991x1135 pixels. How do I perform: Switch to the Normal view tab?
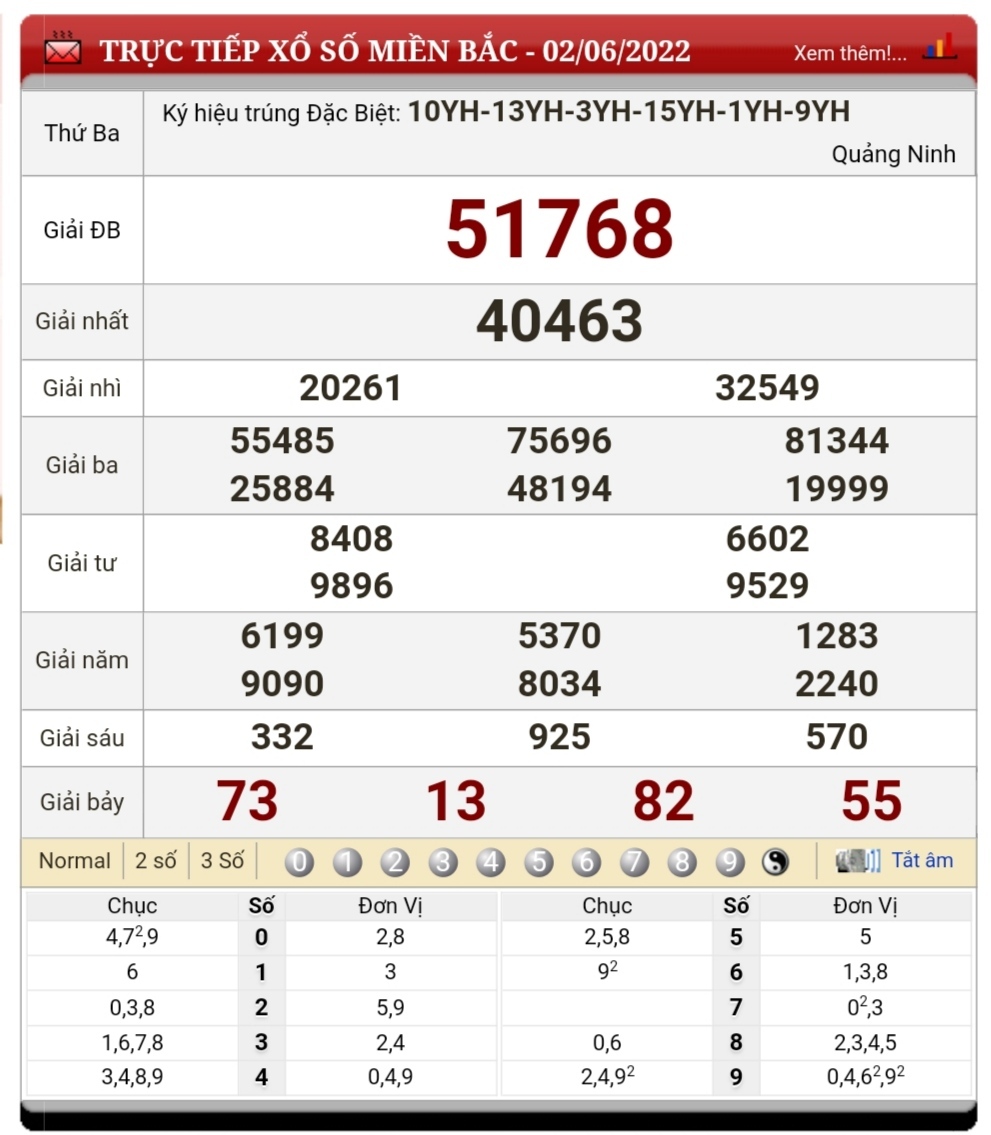[75, 861]
